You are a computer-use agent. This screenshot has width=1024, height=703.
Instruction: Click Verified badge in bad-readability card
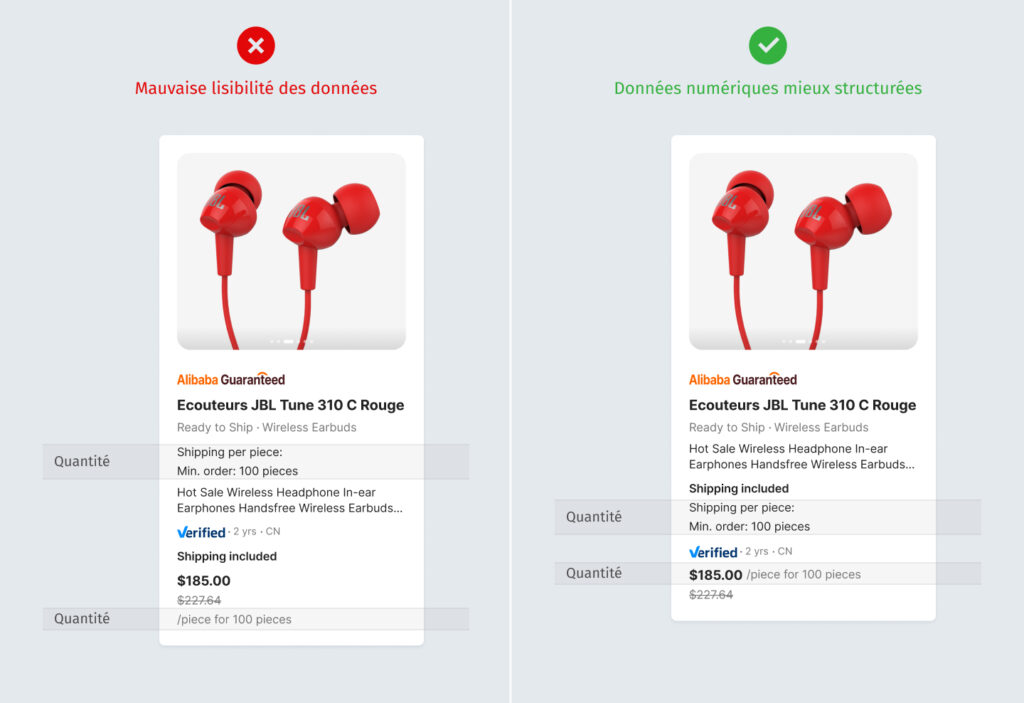202,532
